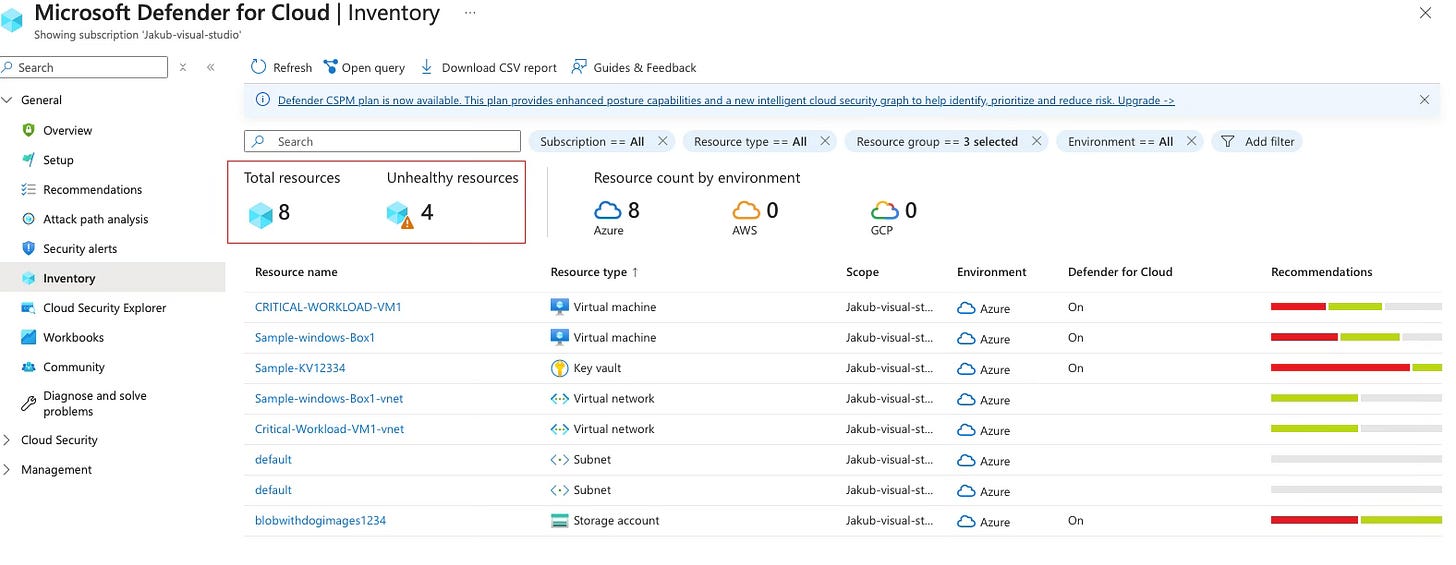Viewport: 1456px width, 565px height.
Task: Click the Virtual network icon for Sample-windows-Box1-vnet
Action: click(560, 399)
